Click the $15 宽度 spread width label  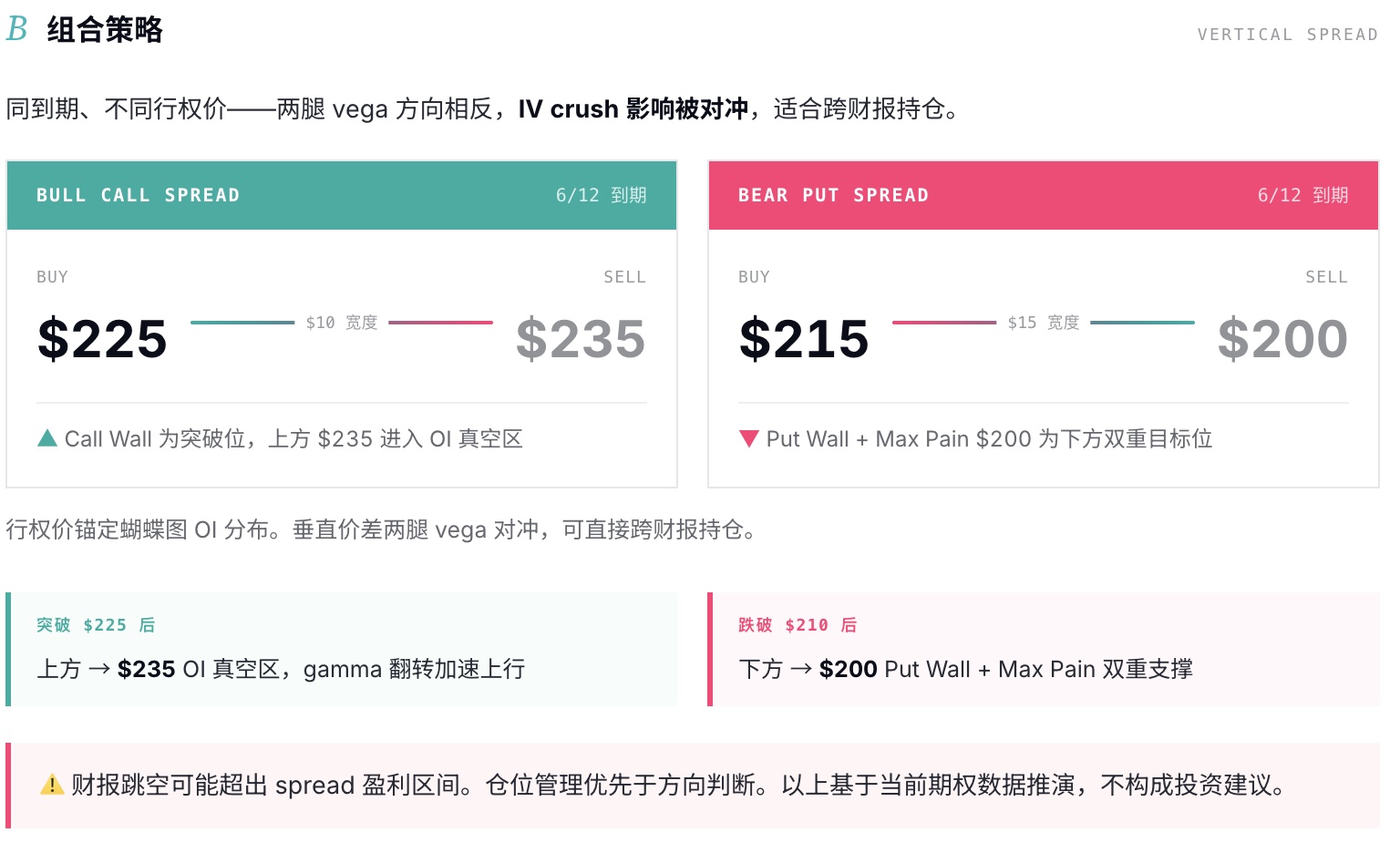(1044, 323)
